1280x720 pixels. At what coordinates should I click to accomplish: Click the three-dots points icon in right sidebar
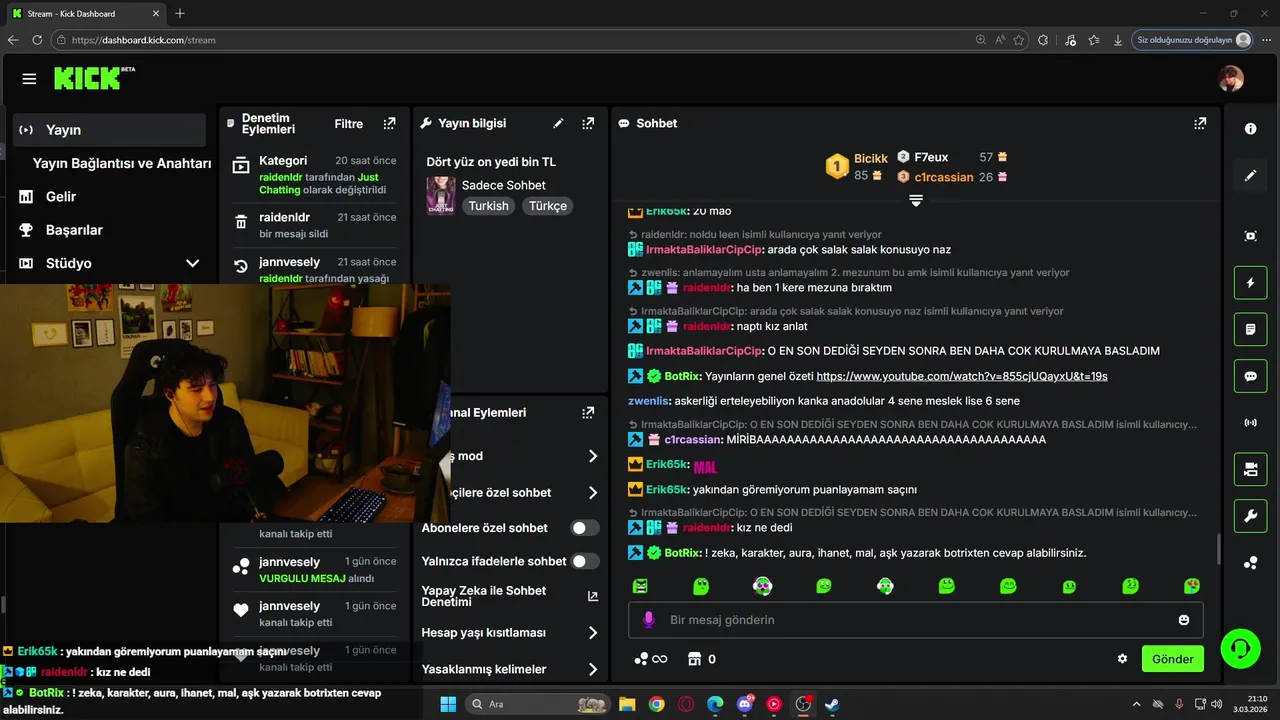[1250, 563]
